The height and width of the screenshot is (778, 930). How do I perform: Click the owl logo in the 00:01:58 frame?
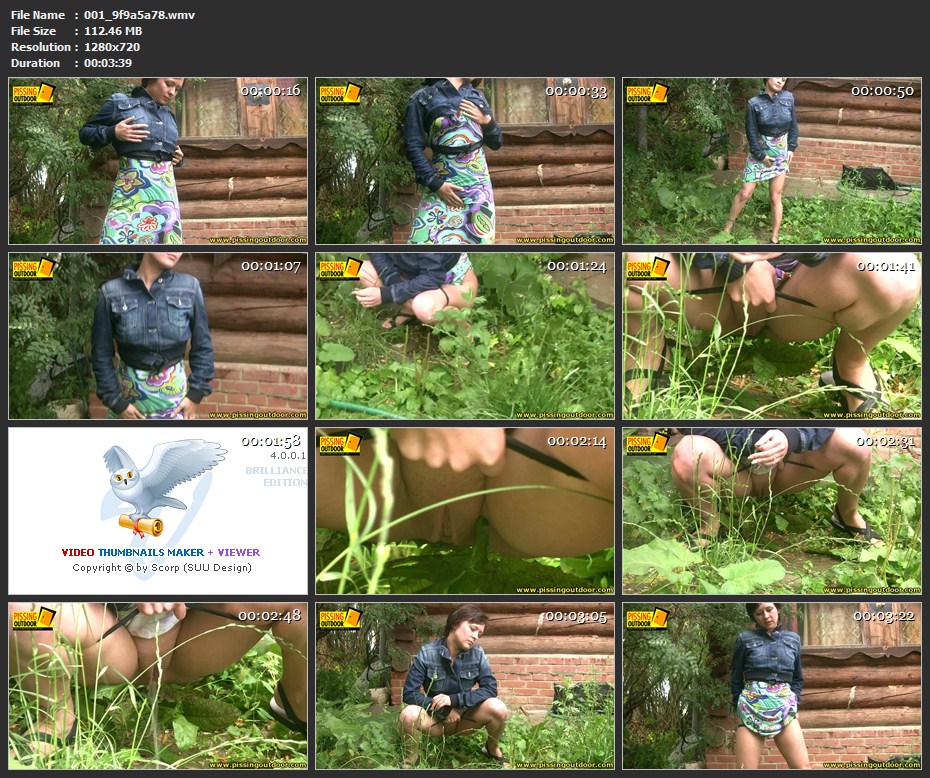tap(160, 485)
